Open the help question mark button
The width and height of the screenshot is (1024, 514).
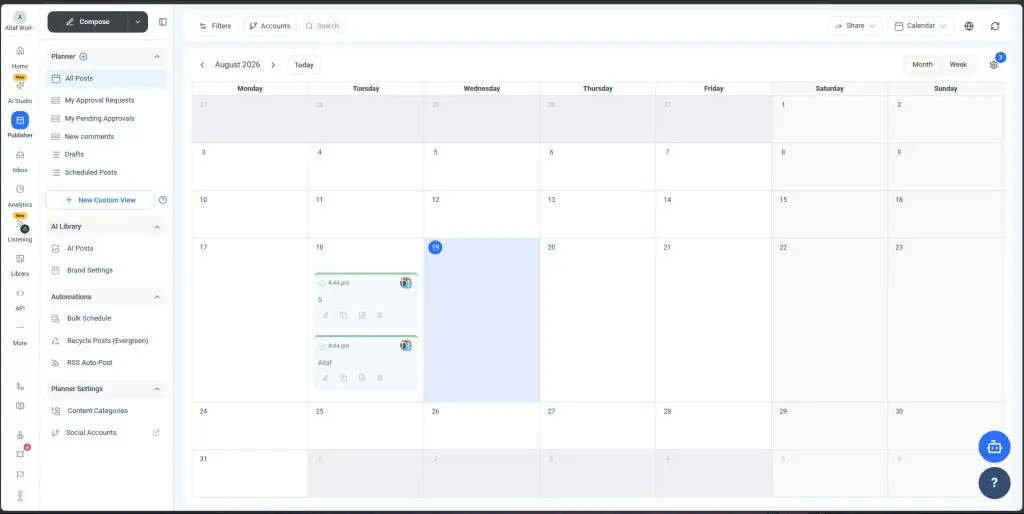coord(994,483)
